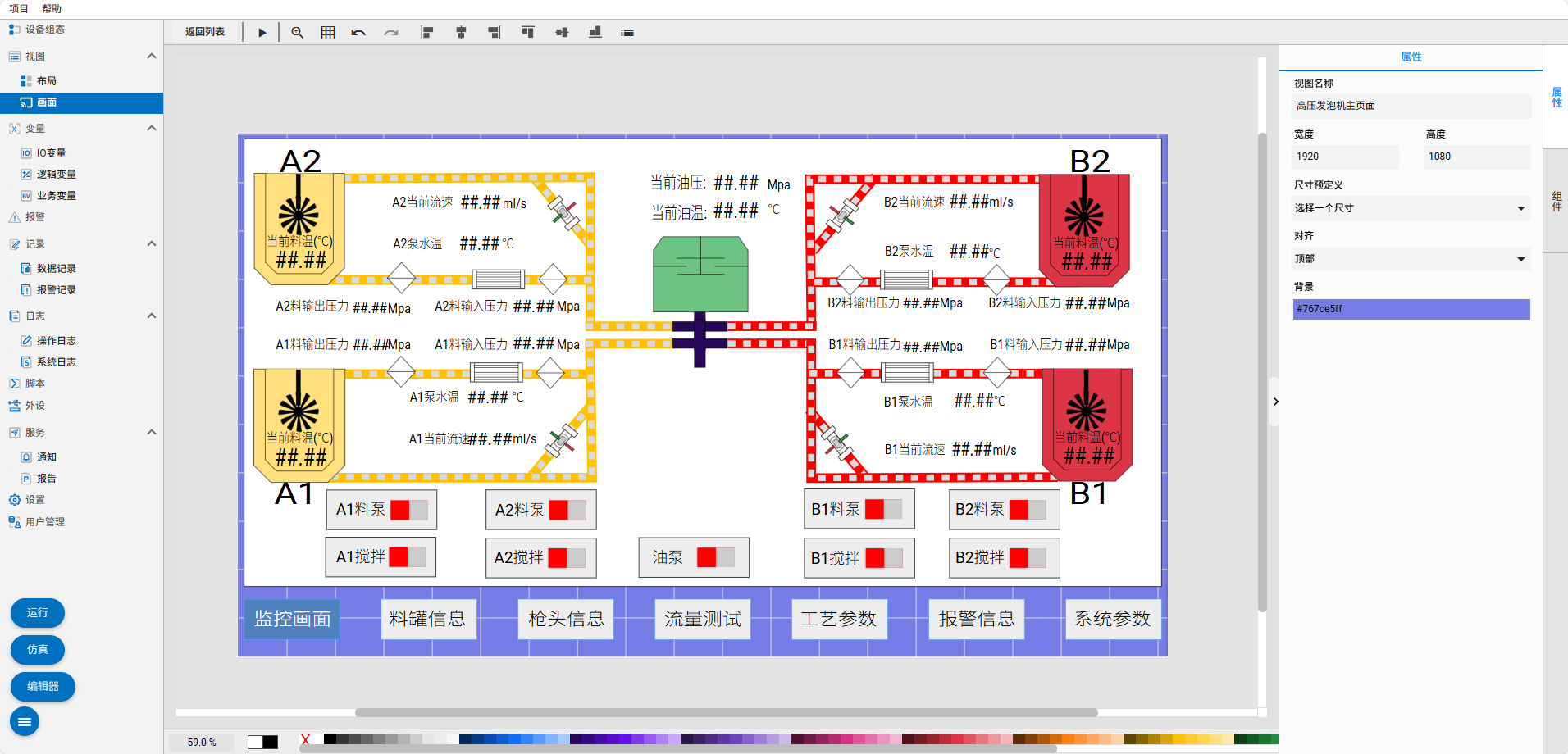This screenshot has height=754, width=1568.
Task: Click the background color #767ce5ff field
Action: [x=1411, y=309]
